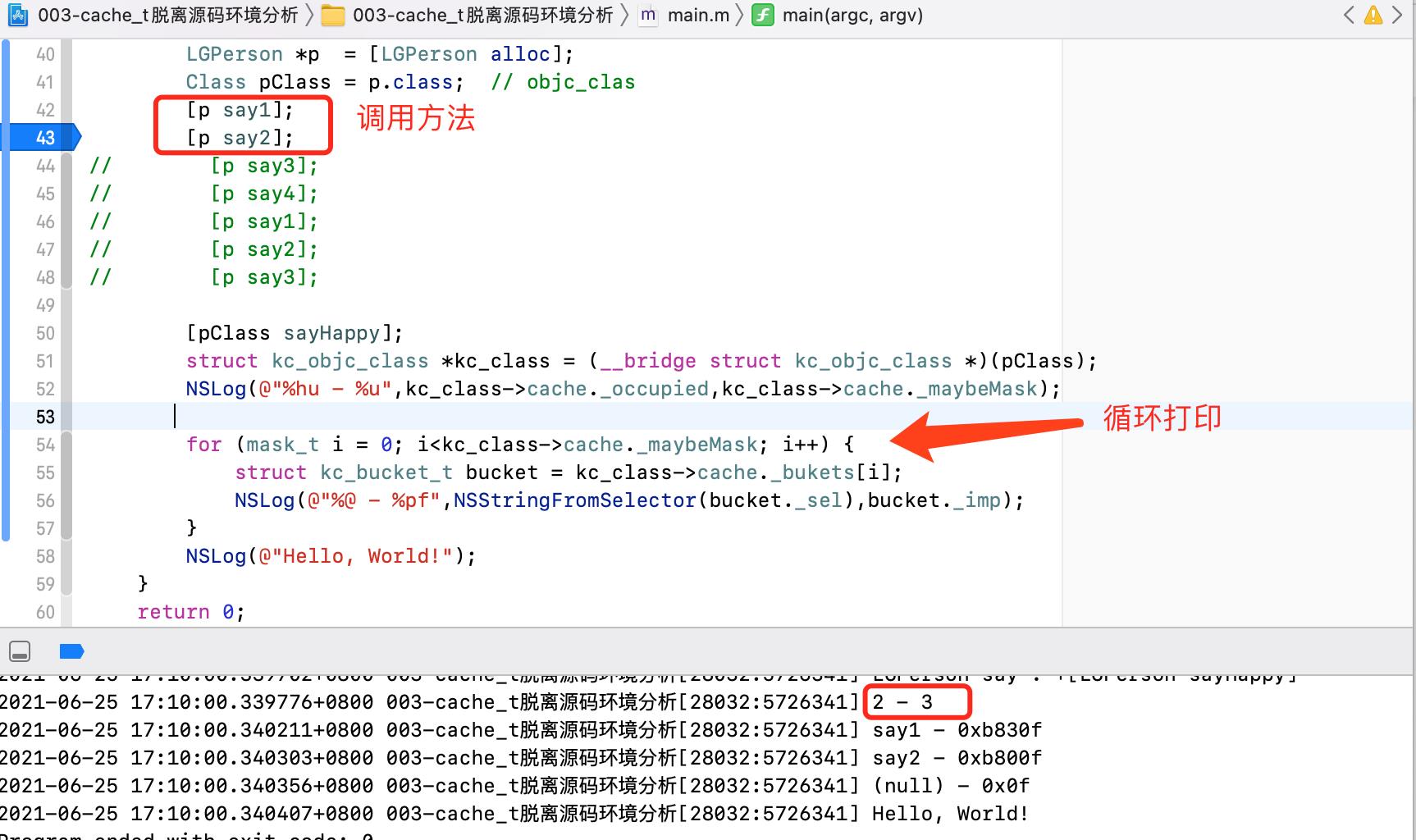This screenshot has width=1416, height=840.
Task: Click on '[p say1];' on line 42
Action: pos(240,110)
